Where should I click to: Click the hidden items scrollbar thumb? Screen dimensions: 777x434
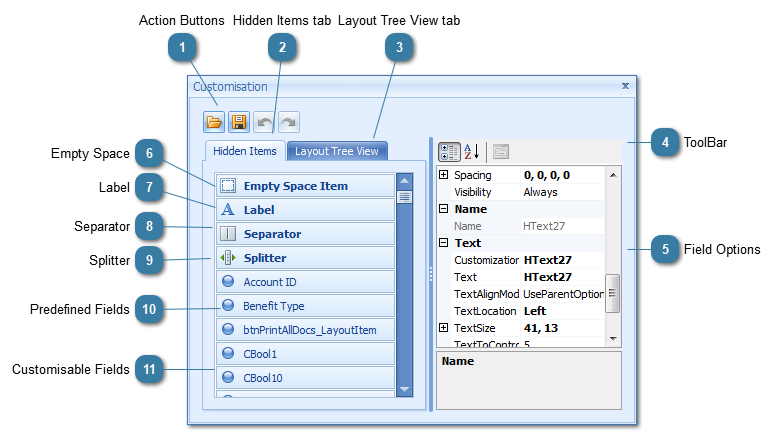pyautogui.click(x=405, y=197)
